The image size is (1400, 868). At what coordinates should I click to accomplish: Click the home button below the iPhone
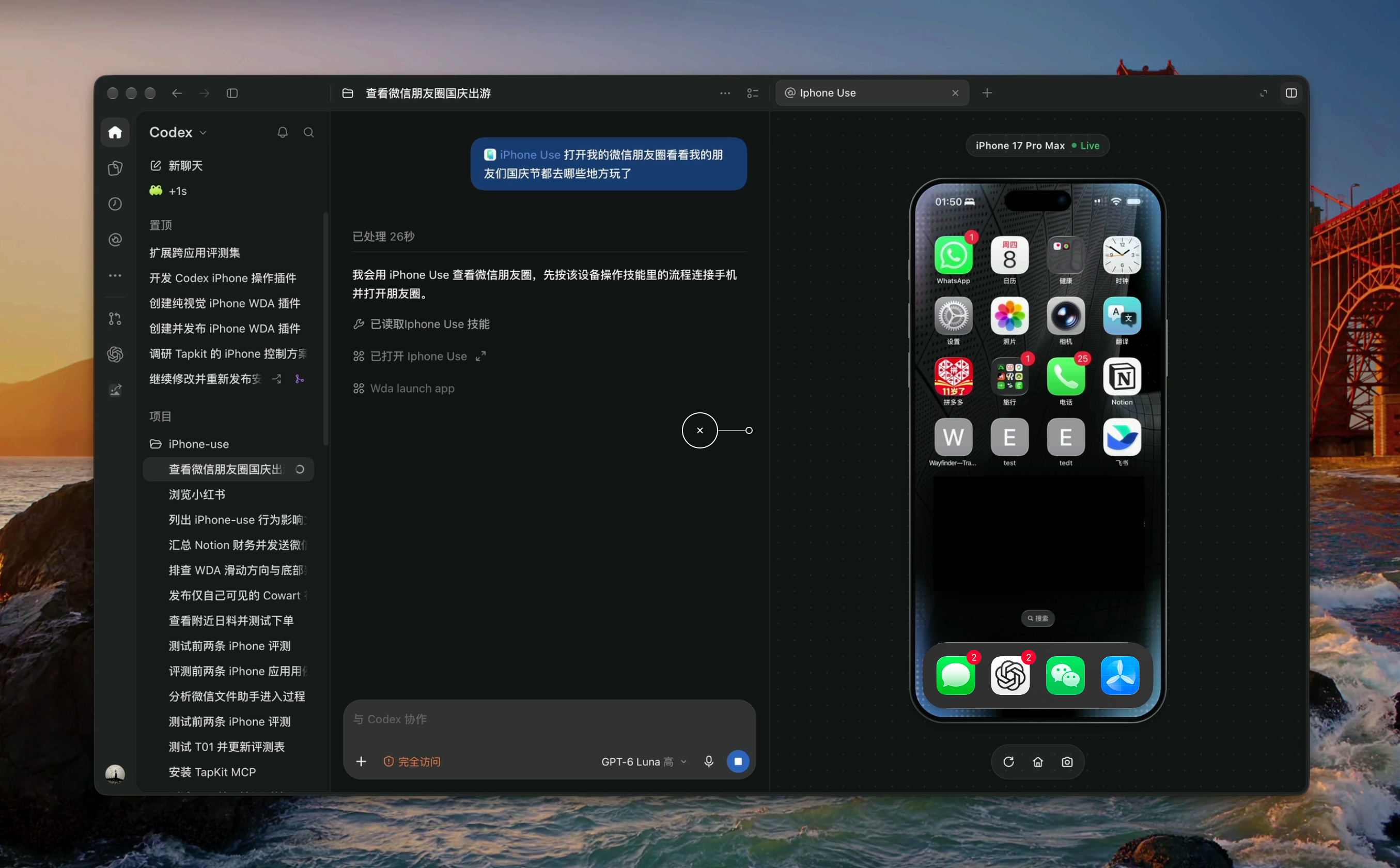click(x=1038, y=762)
